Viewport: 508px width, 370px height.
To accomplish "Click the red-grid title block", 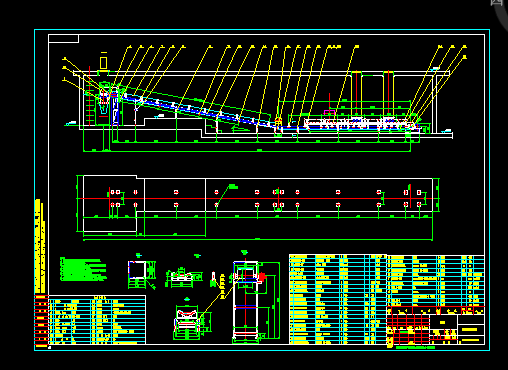I will 436,326.
